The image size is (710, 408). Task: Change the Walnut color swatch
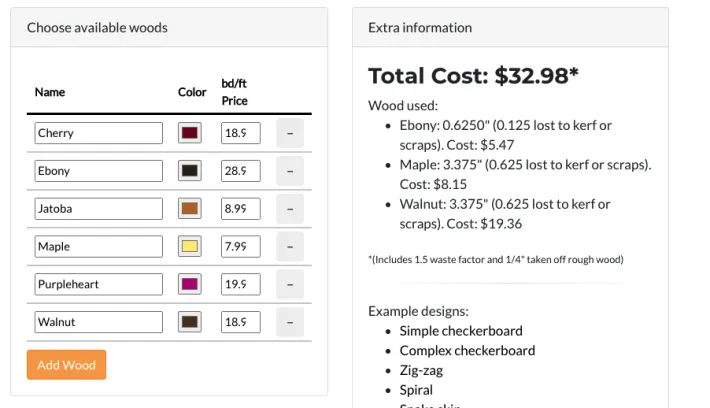point(190,323)
